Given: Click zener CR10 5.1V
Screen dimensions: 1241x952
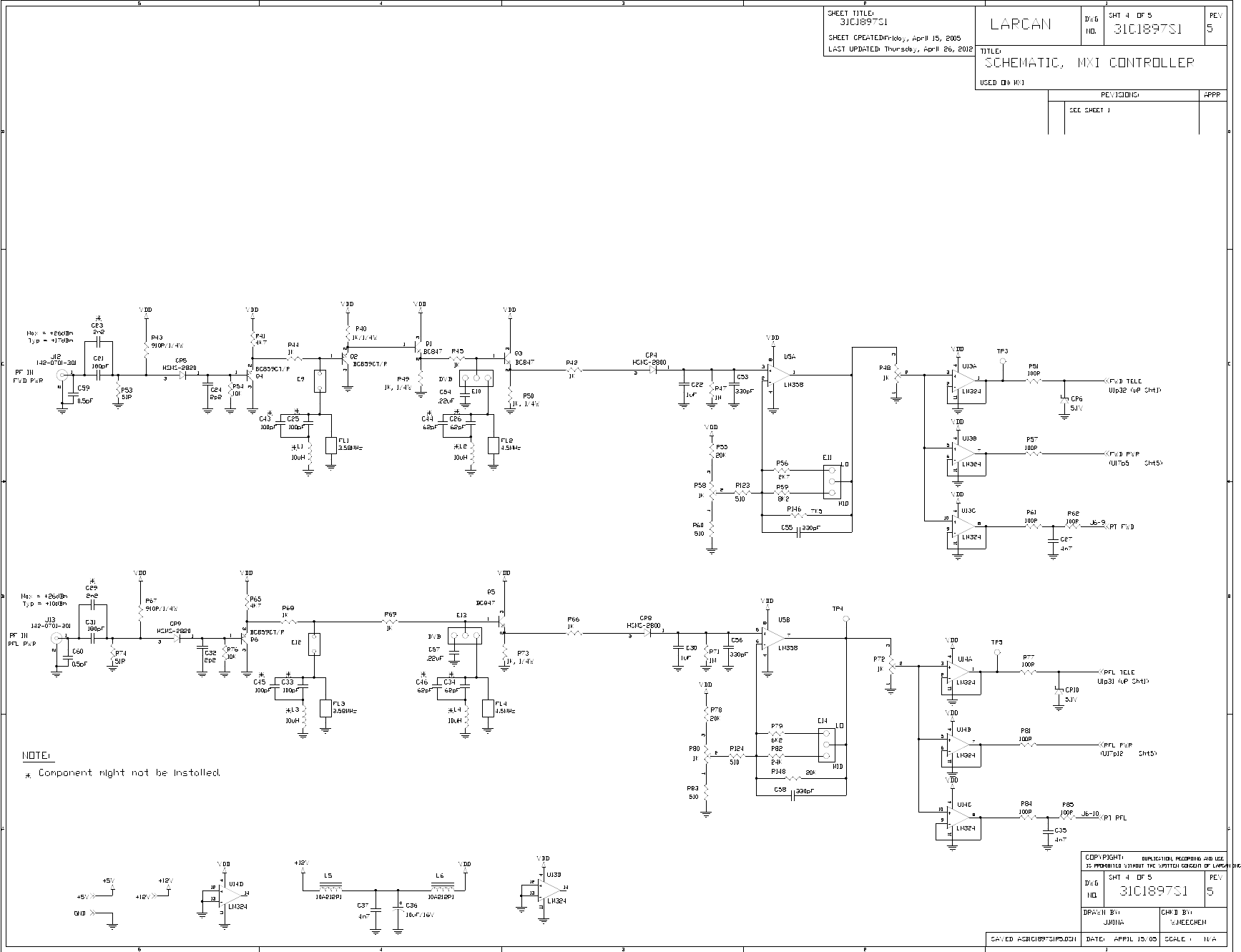Looking at the screenshot, I should pyautogui.click(x=1058, y=690).
